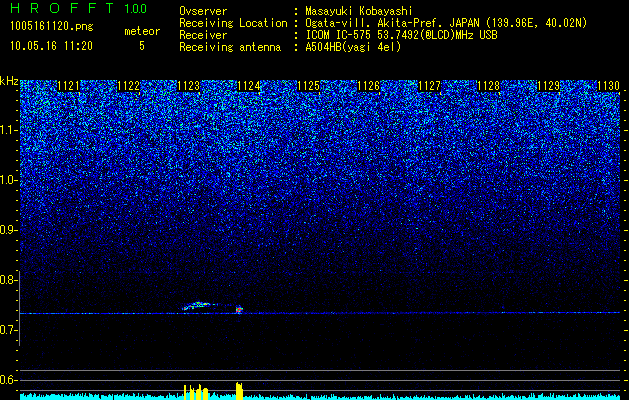Click the 1.1 kHz axis label
Image resolution: width=629 pixels, height=400 pixels.
coord(9,130)
